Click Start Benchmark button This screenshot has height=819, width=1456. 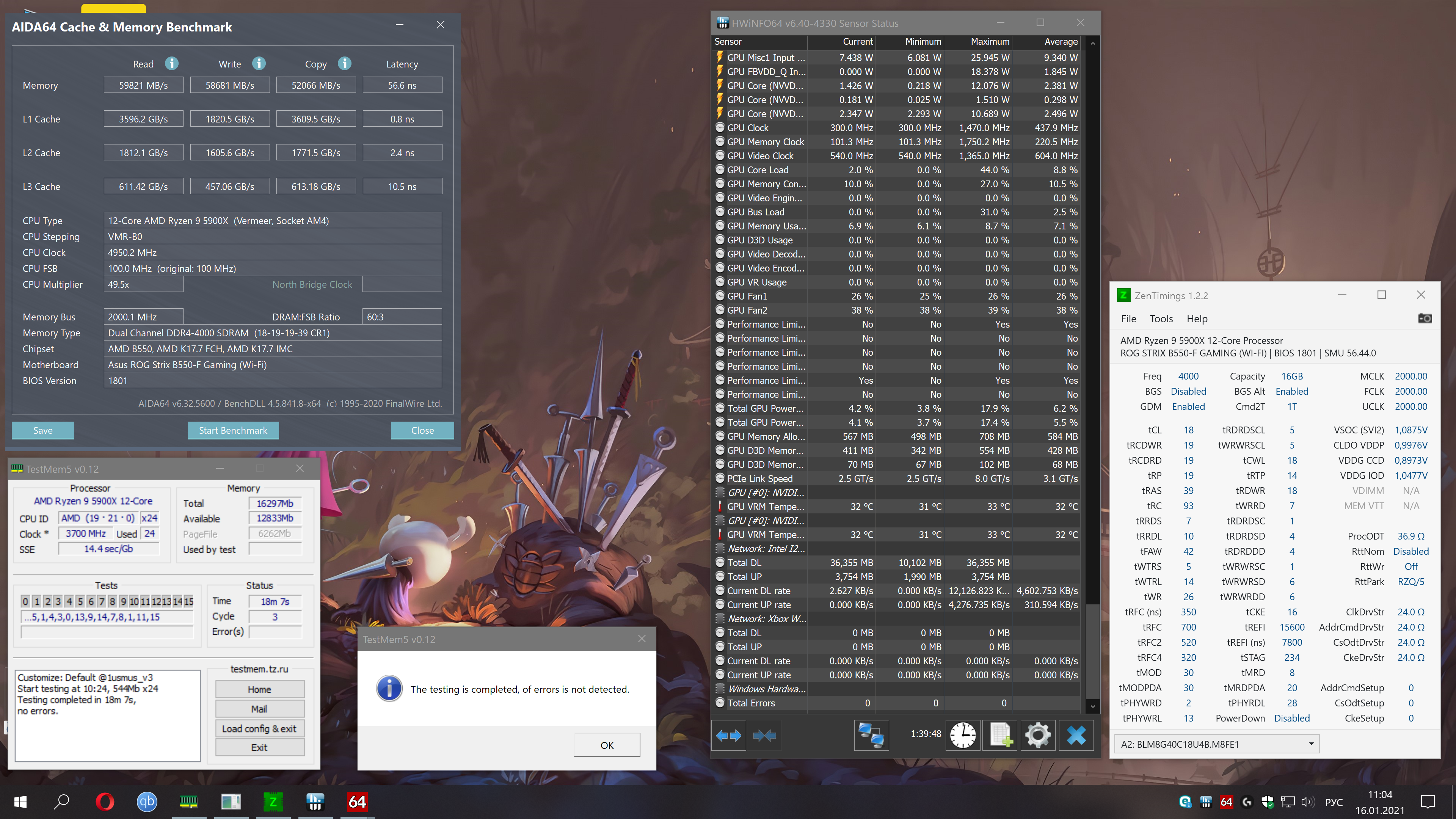233,430
